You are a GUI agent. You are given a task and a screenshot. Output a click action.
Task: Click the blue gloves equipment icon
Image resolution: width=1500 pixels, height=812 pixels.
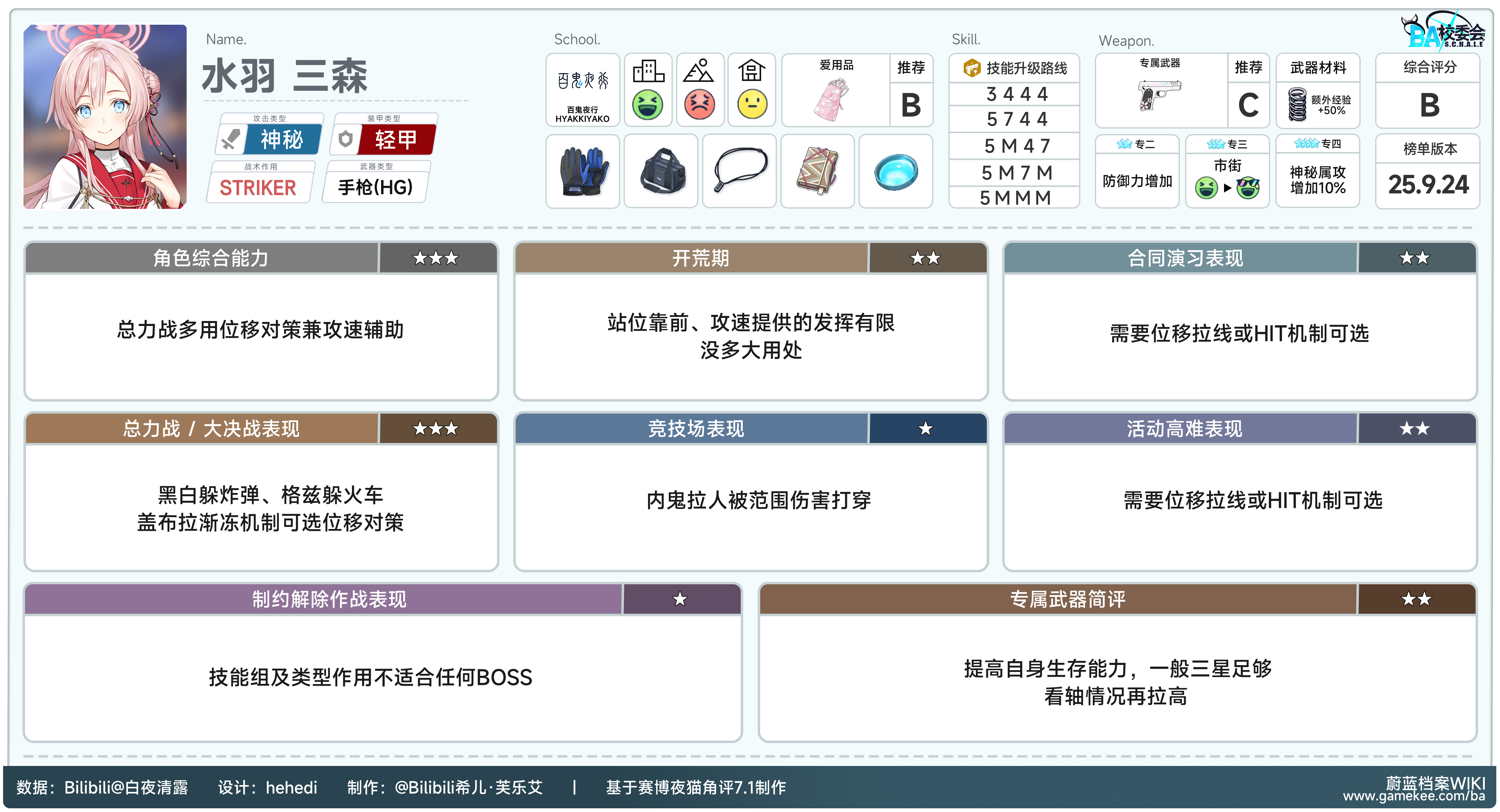[x=583, y=172]
